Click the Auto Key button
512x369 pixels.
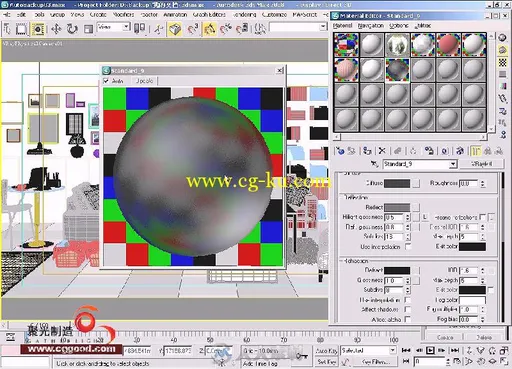click(326, 350)
